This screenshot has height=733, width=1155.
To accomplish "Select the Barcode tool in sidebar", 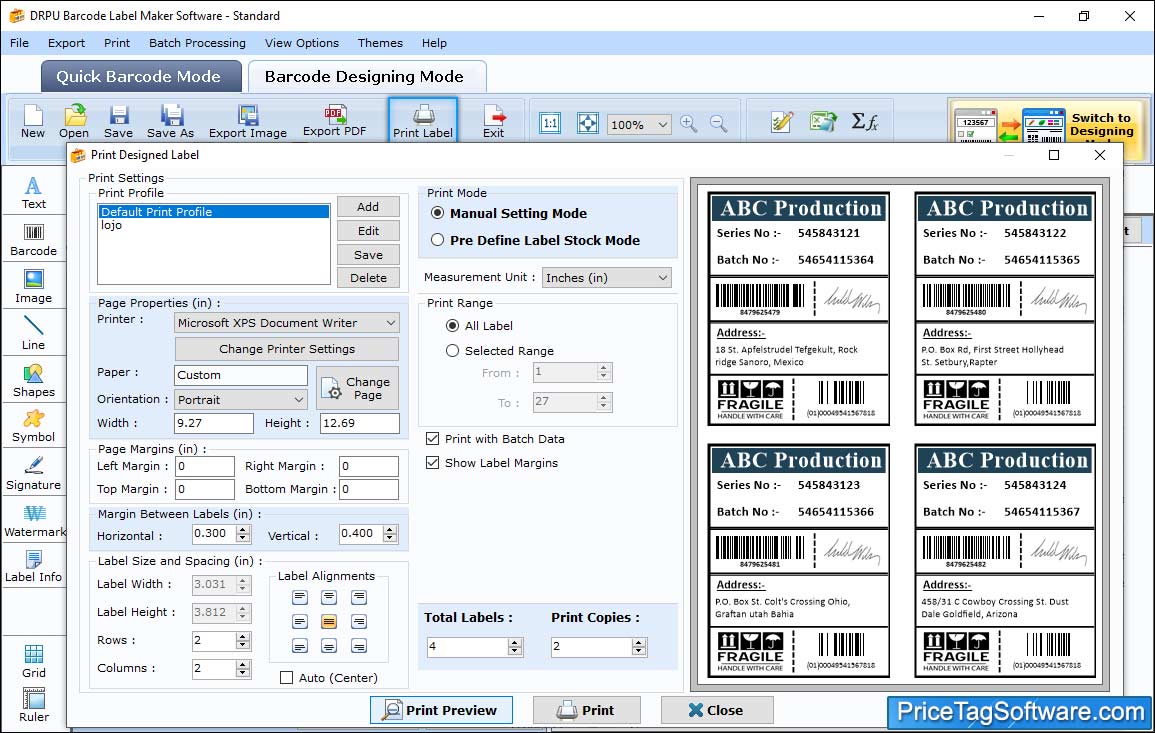I will click(x=33, y=240).
